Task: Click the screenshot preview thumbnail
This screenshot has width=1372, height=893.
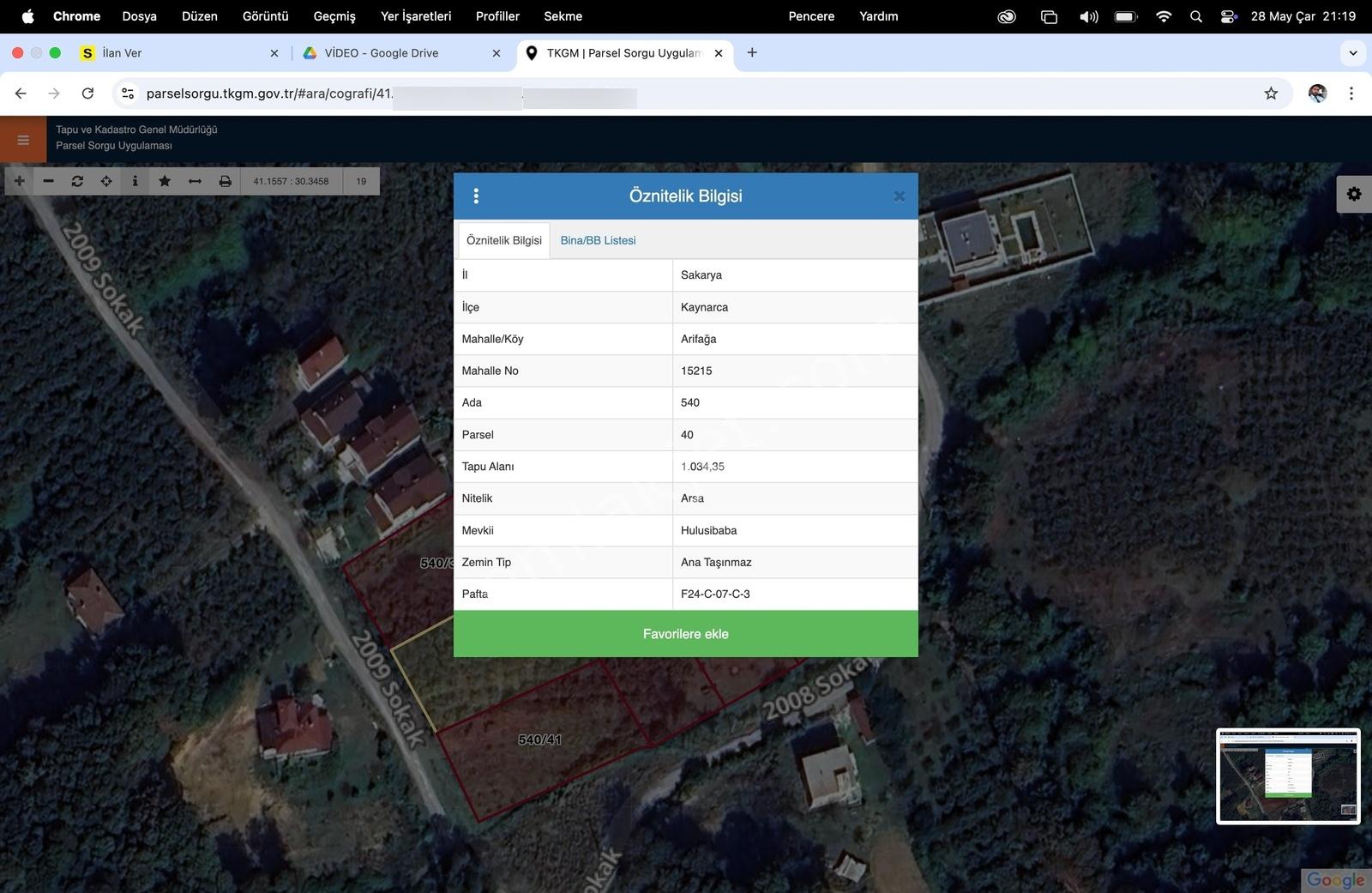Action: tap(1288, 776)
